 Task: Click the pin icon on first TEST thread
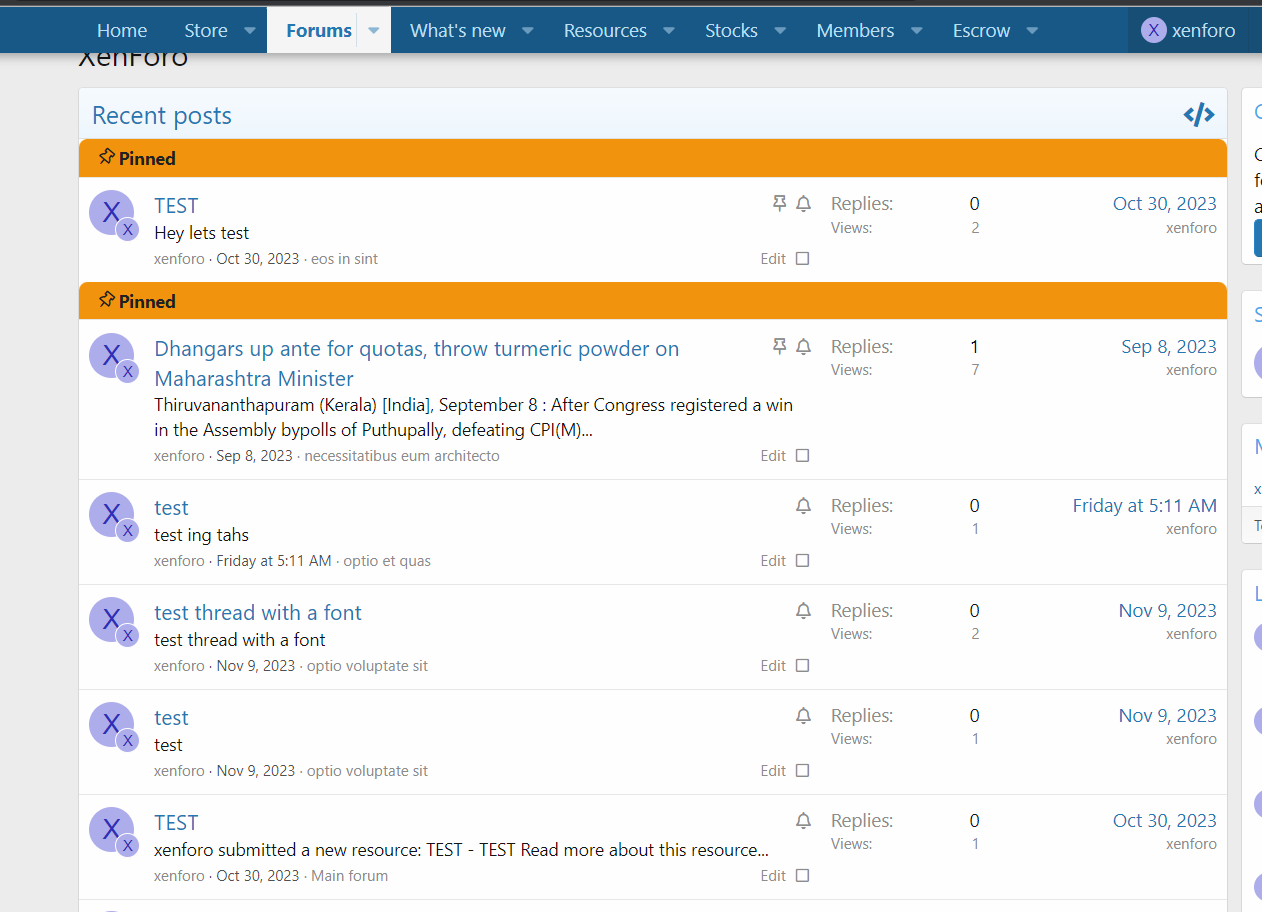click(x=780, y=204)
